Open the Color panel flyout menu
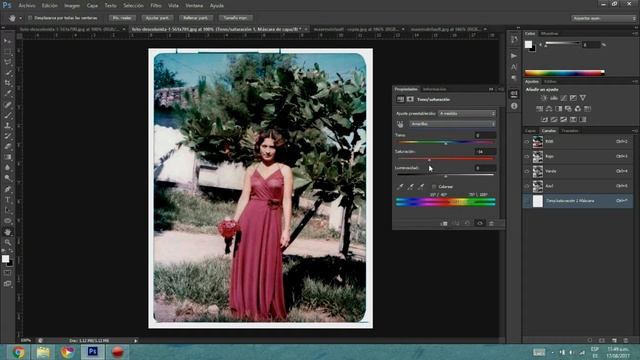This screenshot has height=360, width=640. coord(635,33)
